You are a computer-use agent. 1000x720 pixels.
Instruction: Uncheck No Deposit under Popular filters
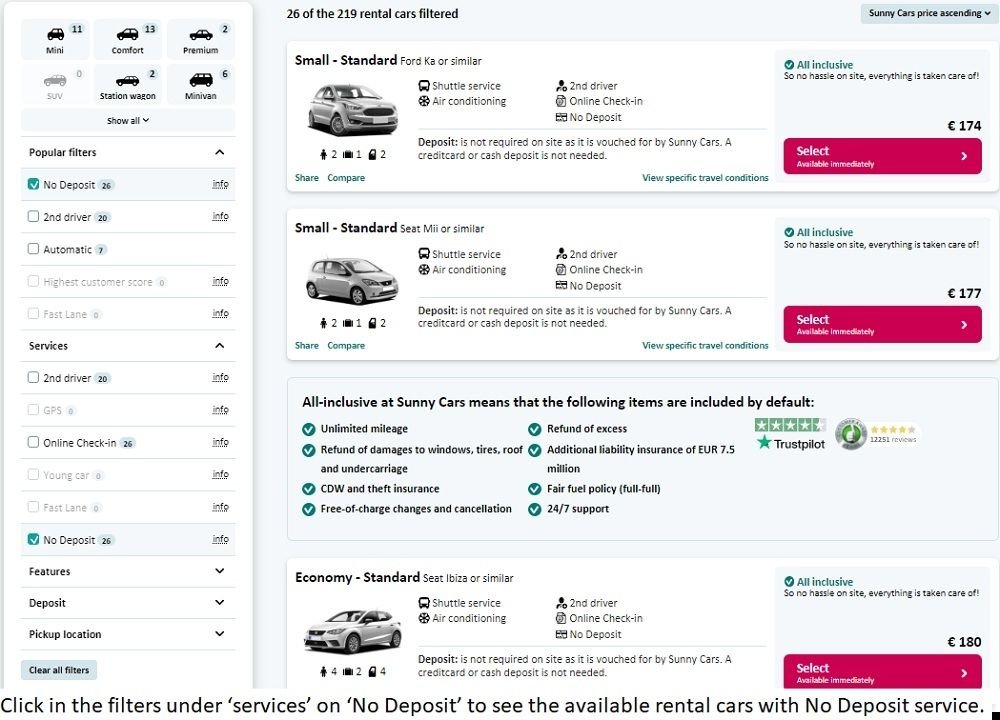point(34,185)
